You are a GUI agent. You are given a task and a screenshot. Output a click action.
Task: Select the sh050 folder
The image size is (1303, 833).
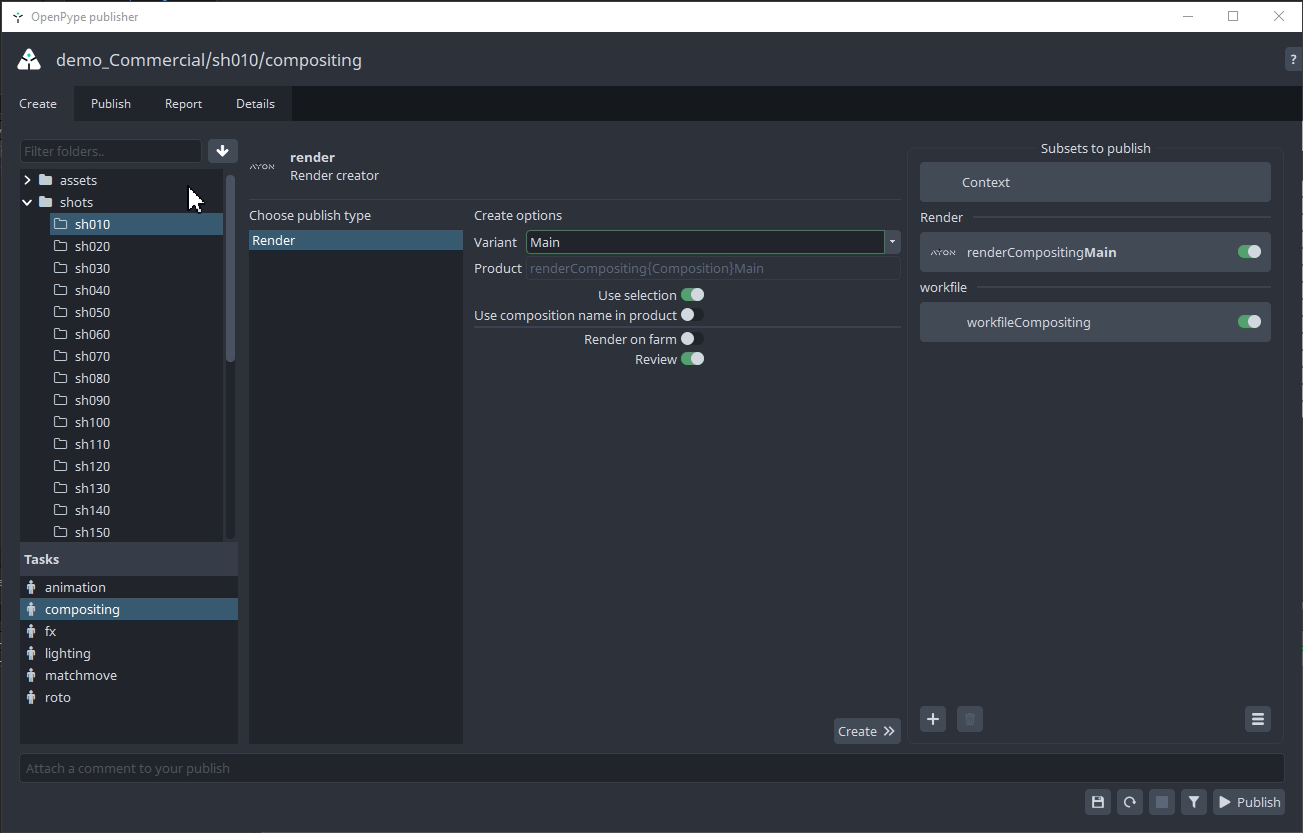(x=136, y=312)
